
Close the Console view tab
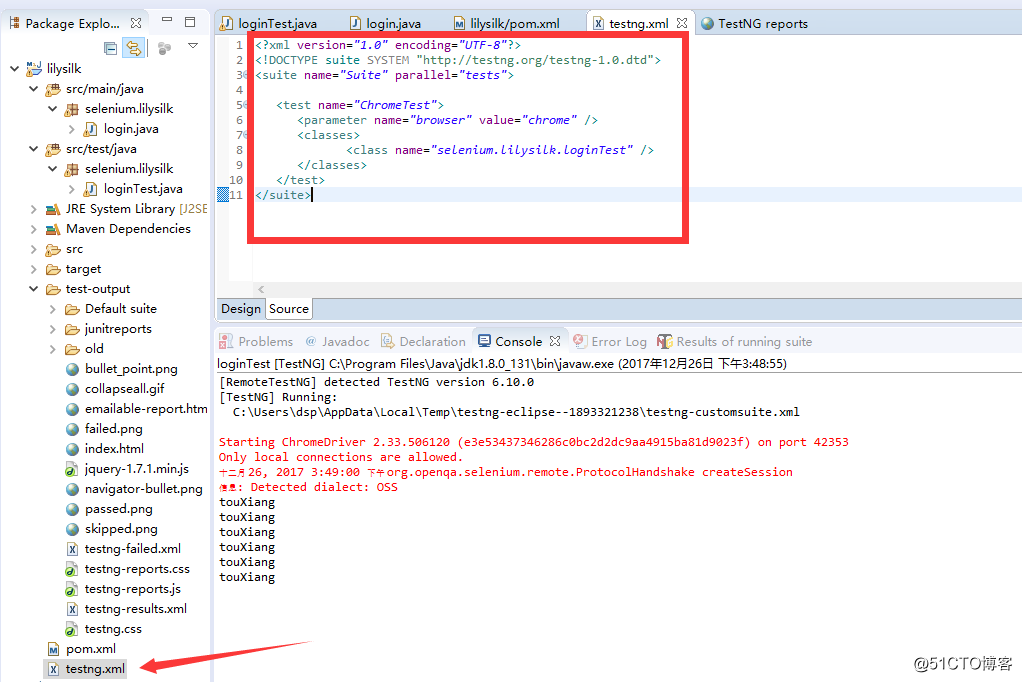point(555,341)
